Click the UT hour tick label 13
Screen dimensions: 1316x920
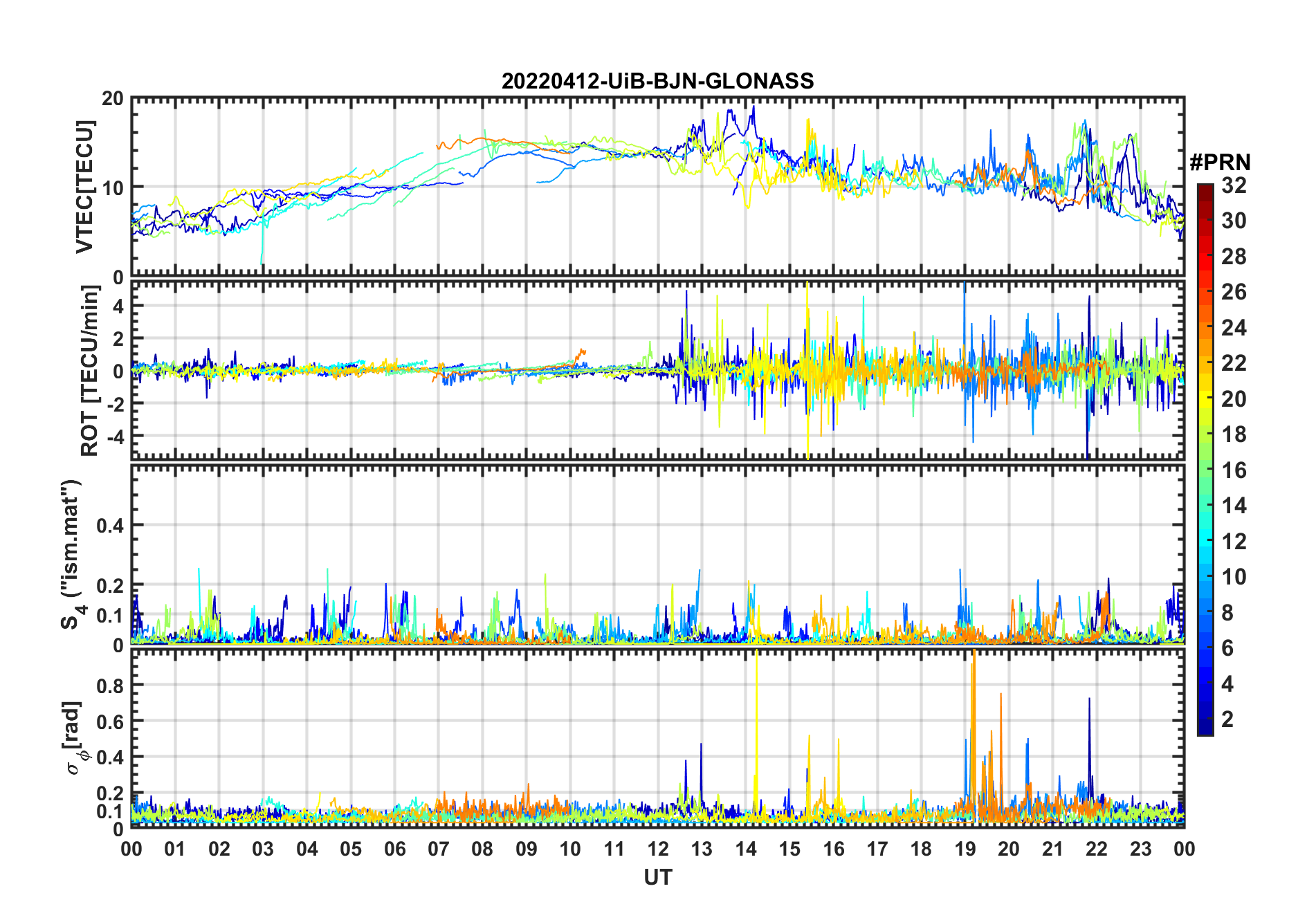[x=702, y=849]
